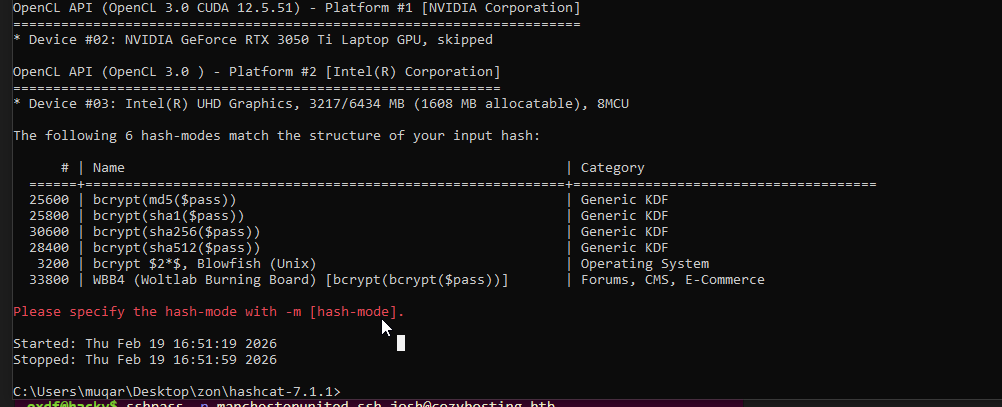Click the Name column header

click(109, 168)
